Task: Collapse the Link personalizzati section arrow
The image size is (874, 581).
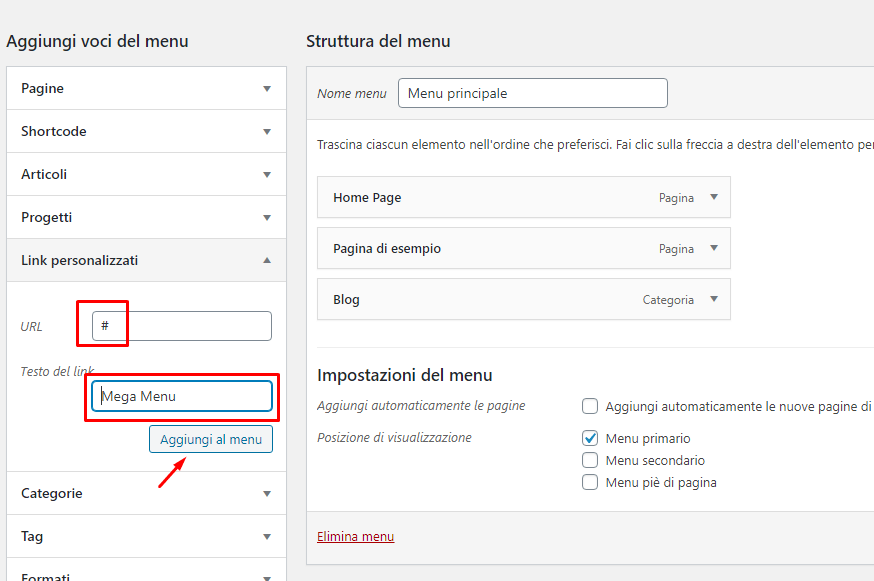Action: tap(267, 260)
